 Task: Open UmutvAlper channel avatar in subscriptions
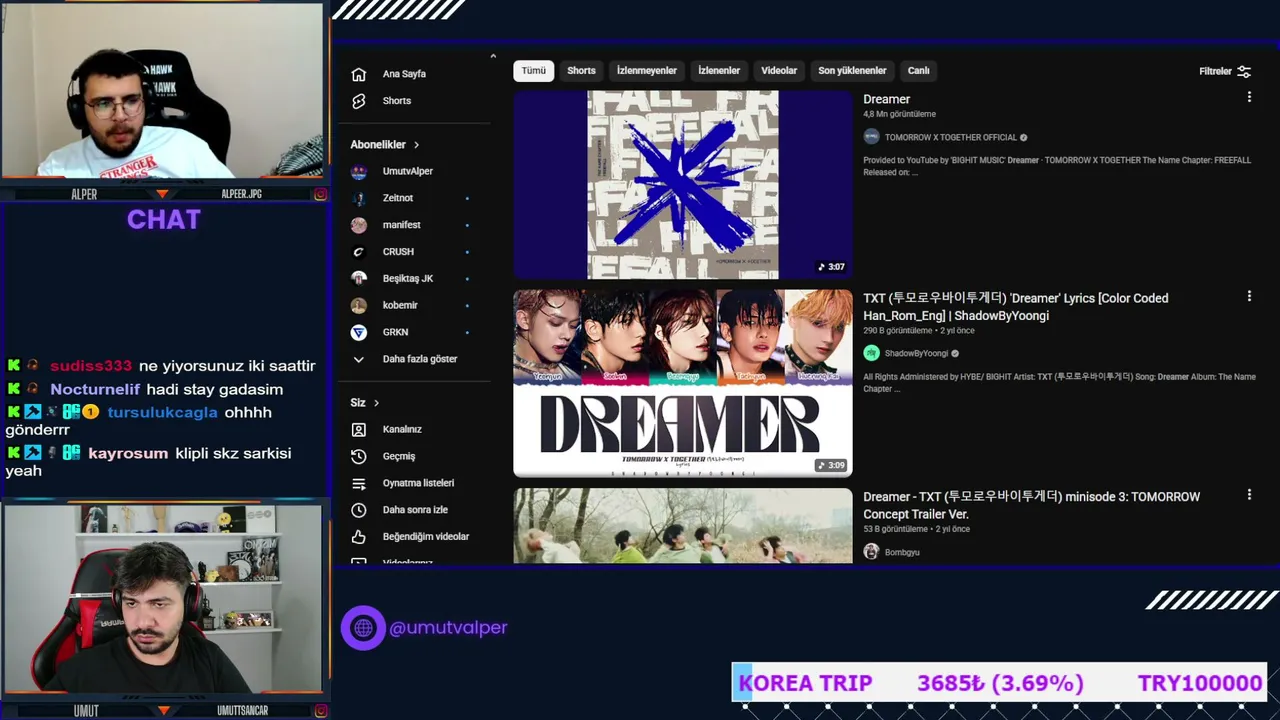(359, 171)
